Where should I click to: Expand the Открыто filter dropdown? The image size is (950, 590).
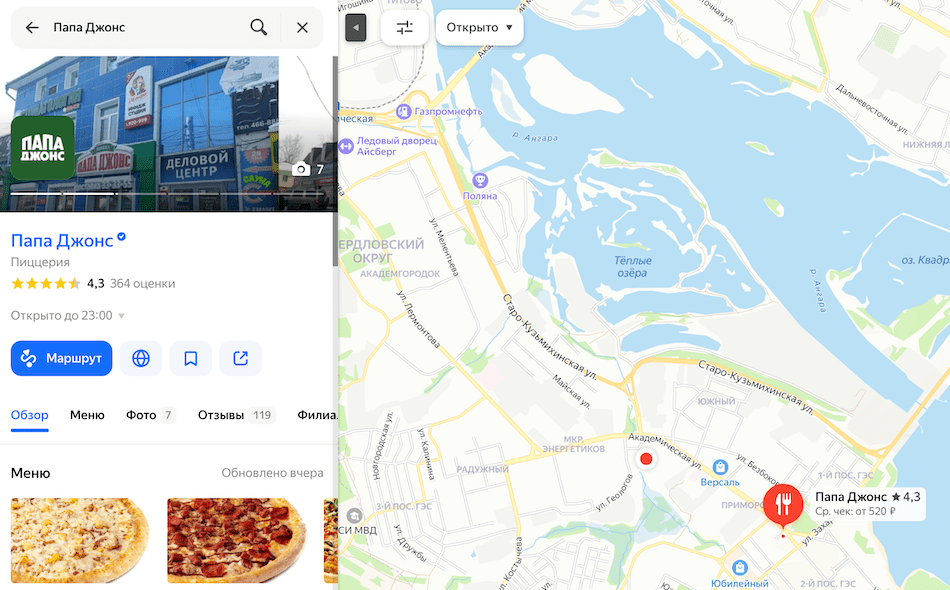pos(479,27)
